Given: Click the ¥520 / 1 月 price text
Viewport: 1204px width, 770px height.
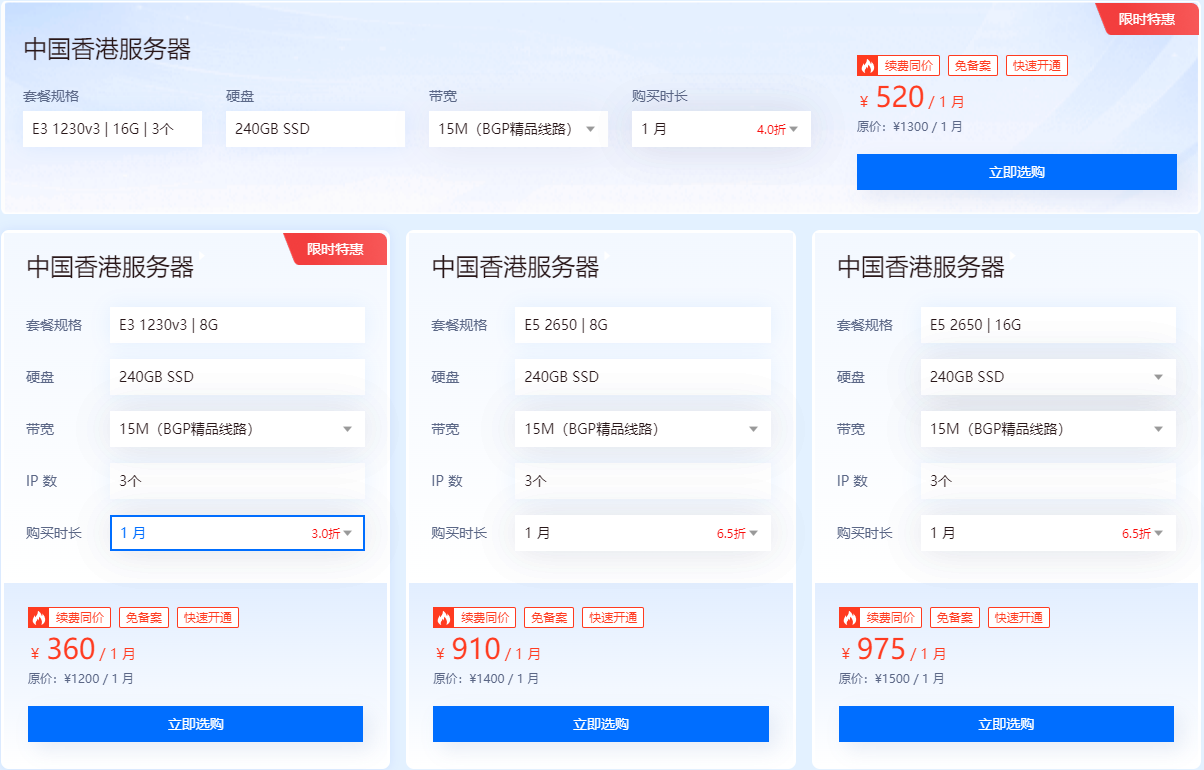Looking at the screenshot, I should click(912, 98).
